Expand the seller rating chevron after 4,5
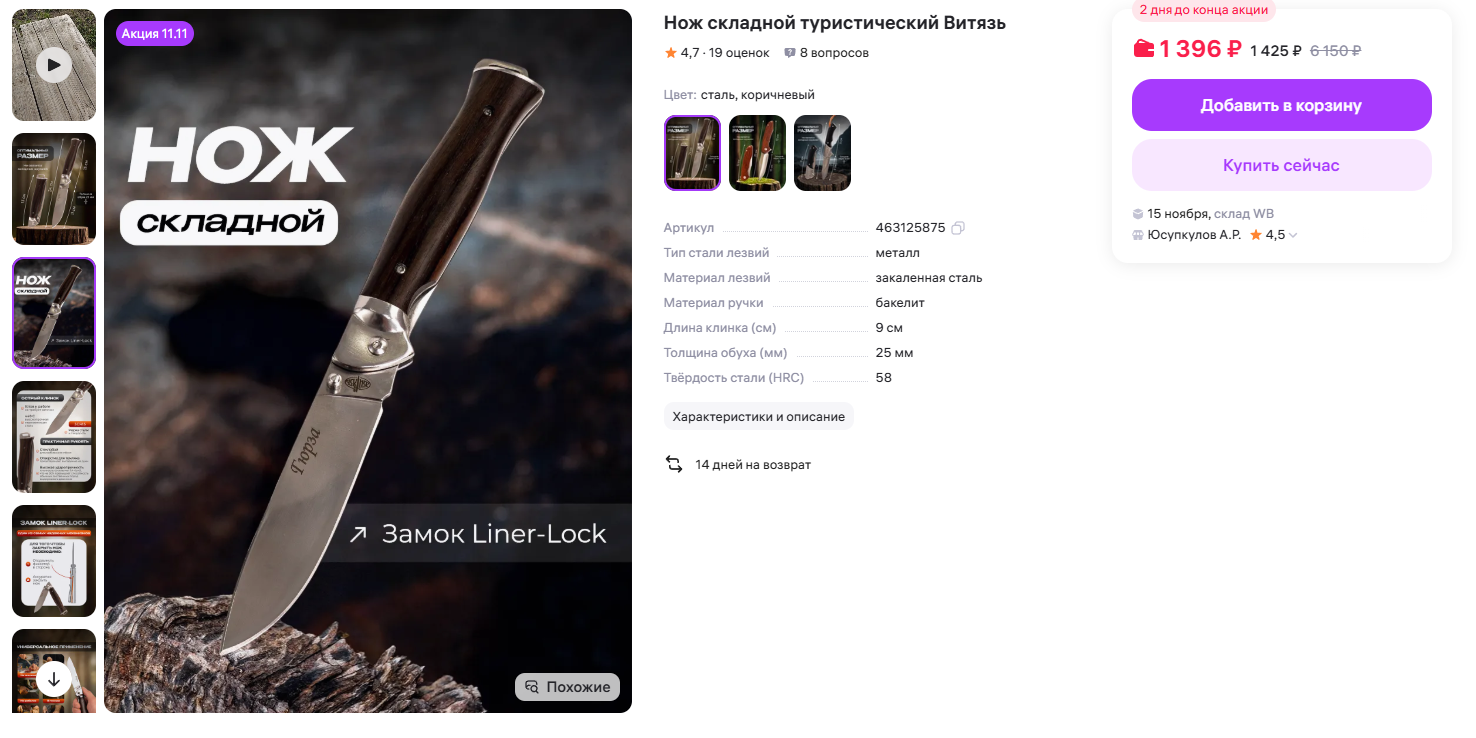 coord(1293,236)
